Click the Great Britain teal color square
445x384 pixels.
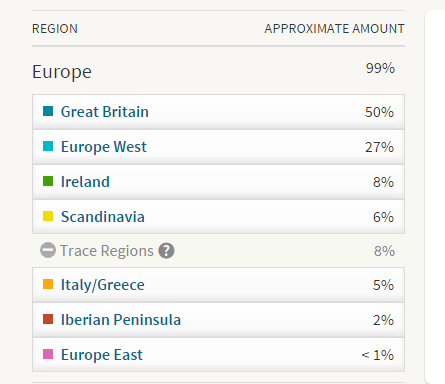coord(48,111)
